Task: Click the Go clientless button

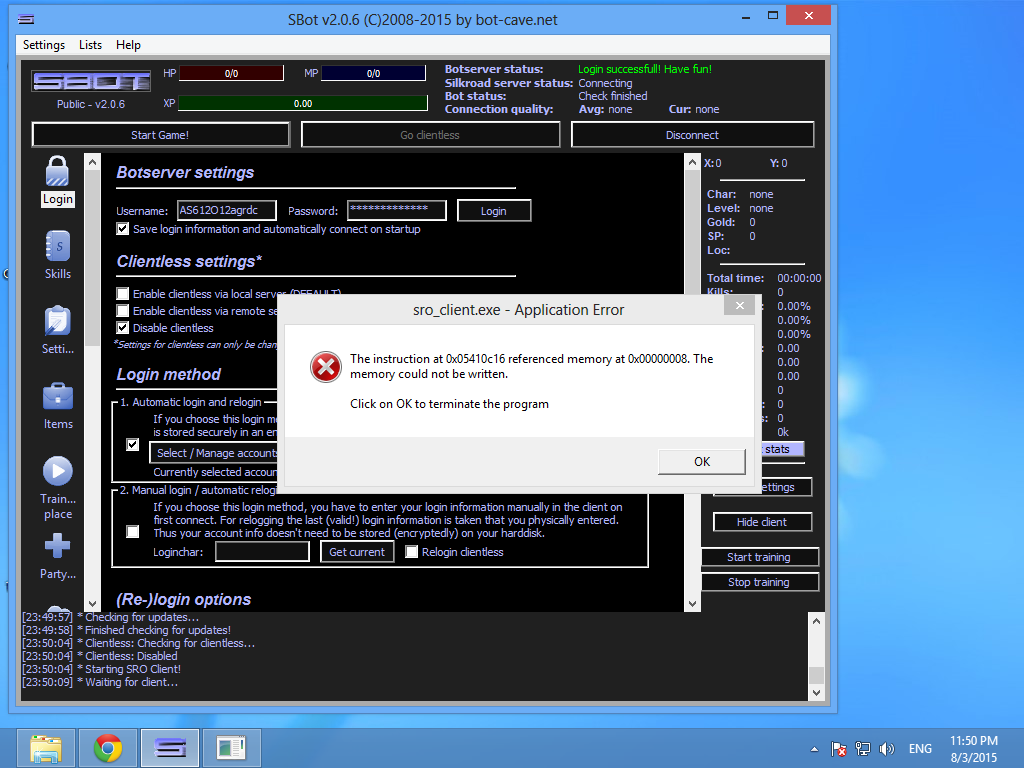Action: pyautogui.click(x=430, y=135)
